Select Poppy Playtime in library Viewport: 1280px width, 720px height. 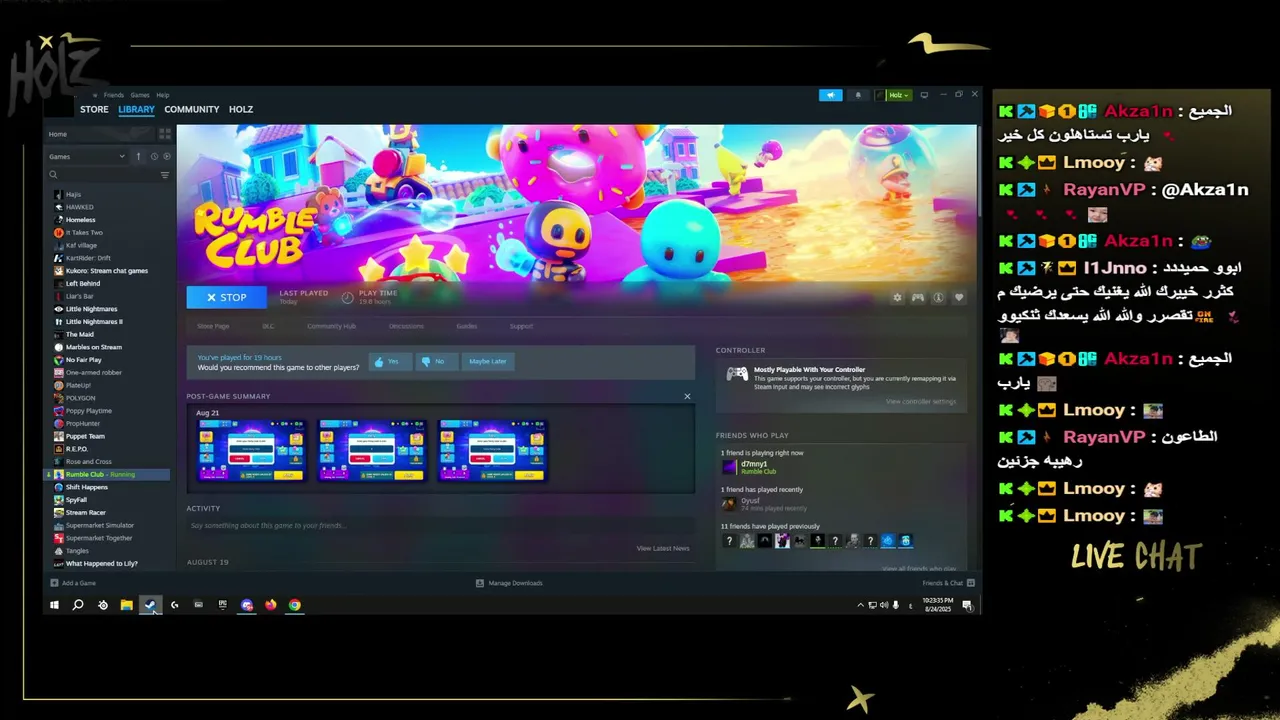[88, 411]
